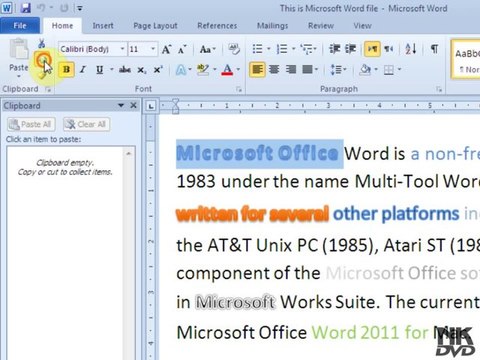Switch to the References tab

[217, 26]
